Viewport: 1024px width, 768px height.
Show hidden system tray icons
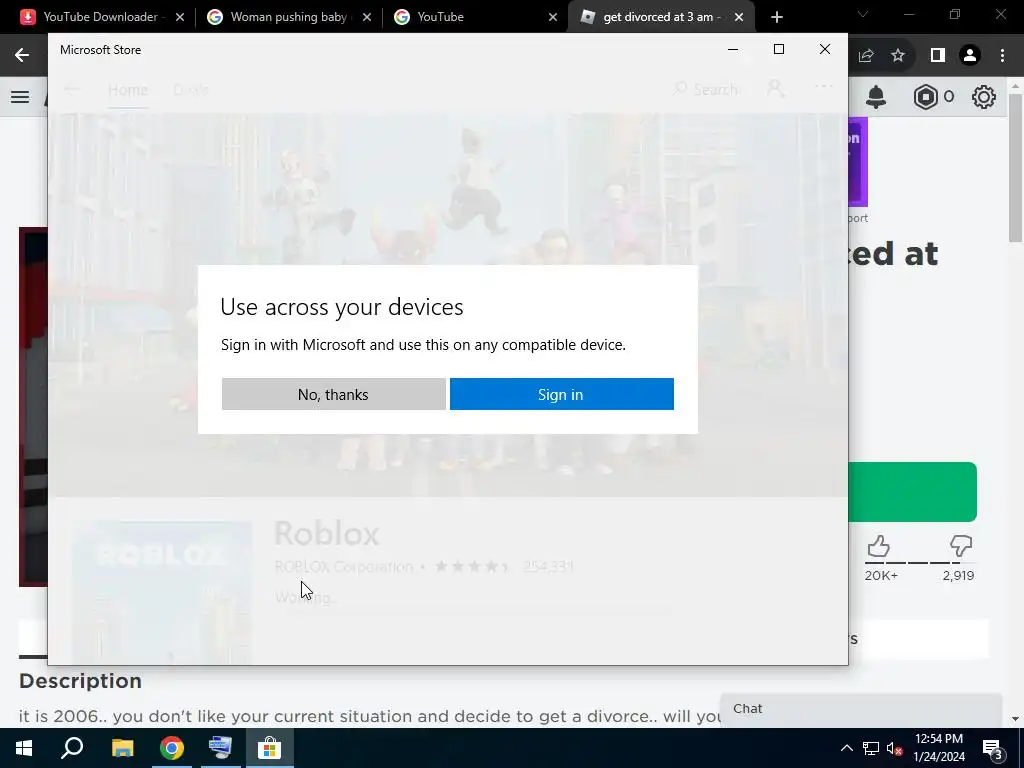pos(846,748)
